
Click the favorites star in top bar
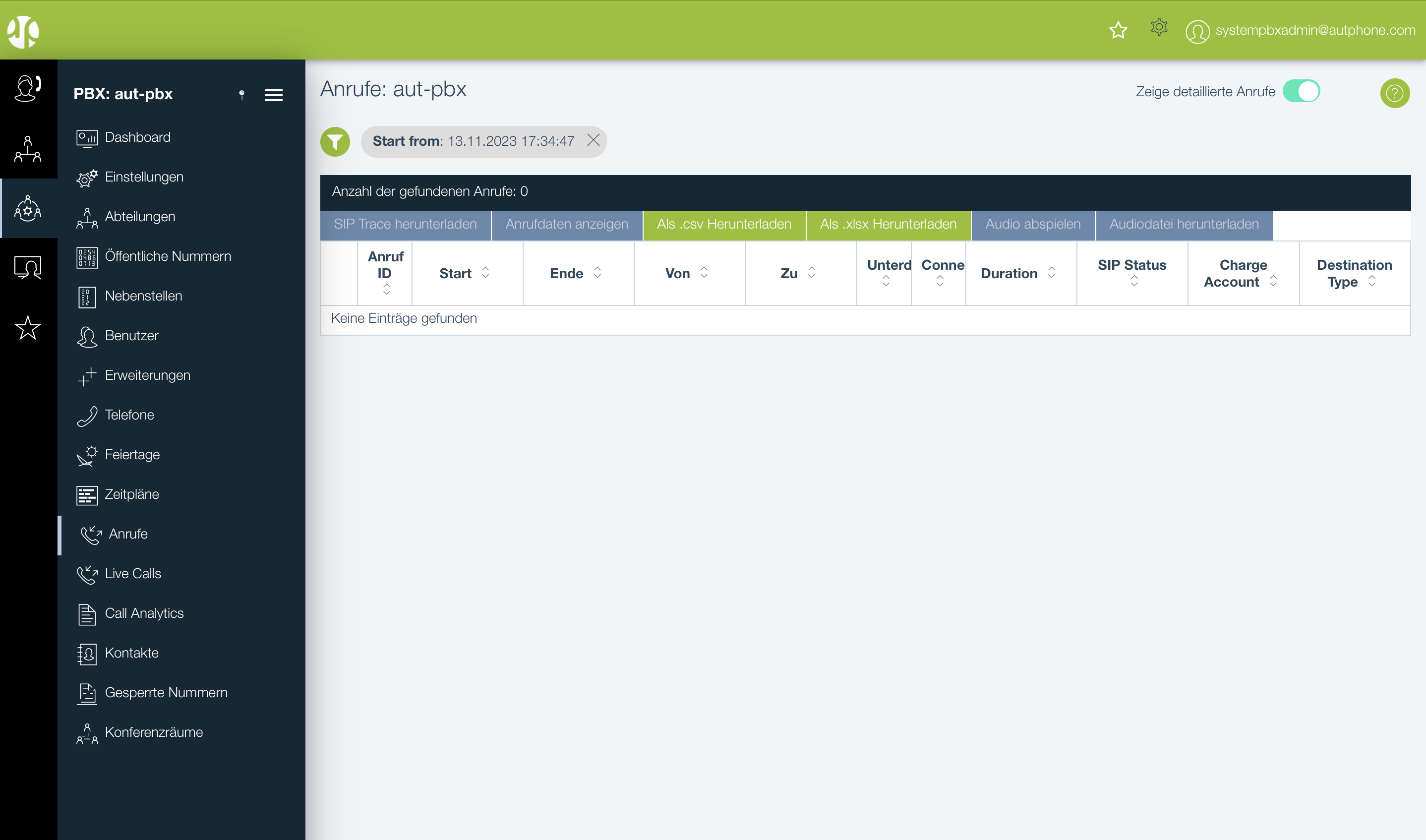pos(1118,30)
